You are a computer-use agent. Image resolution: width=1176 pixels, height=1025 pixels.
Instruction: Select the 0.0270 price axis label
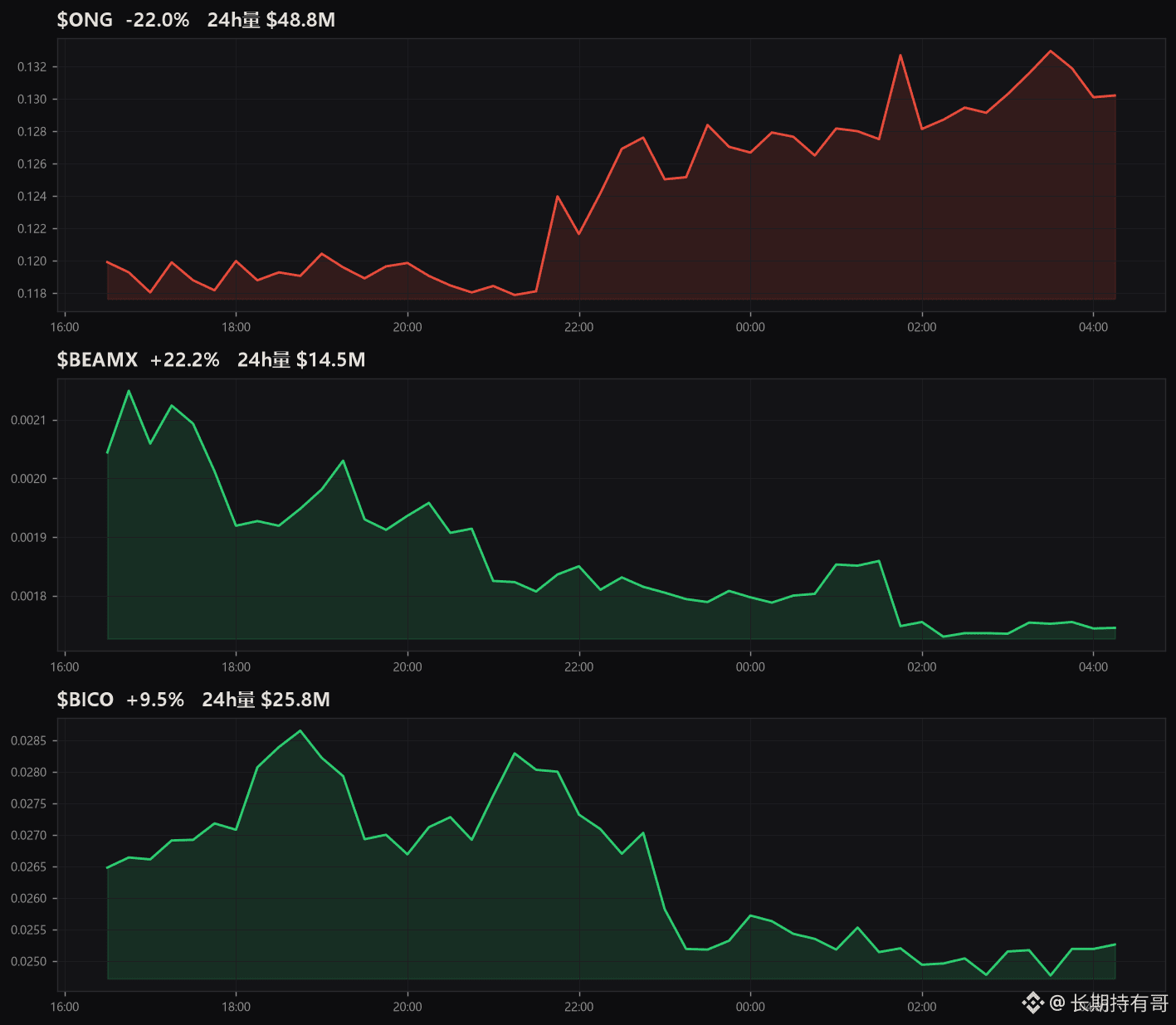click(29, 835)
